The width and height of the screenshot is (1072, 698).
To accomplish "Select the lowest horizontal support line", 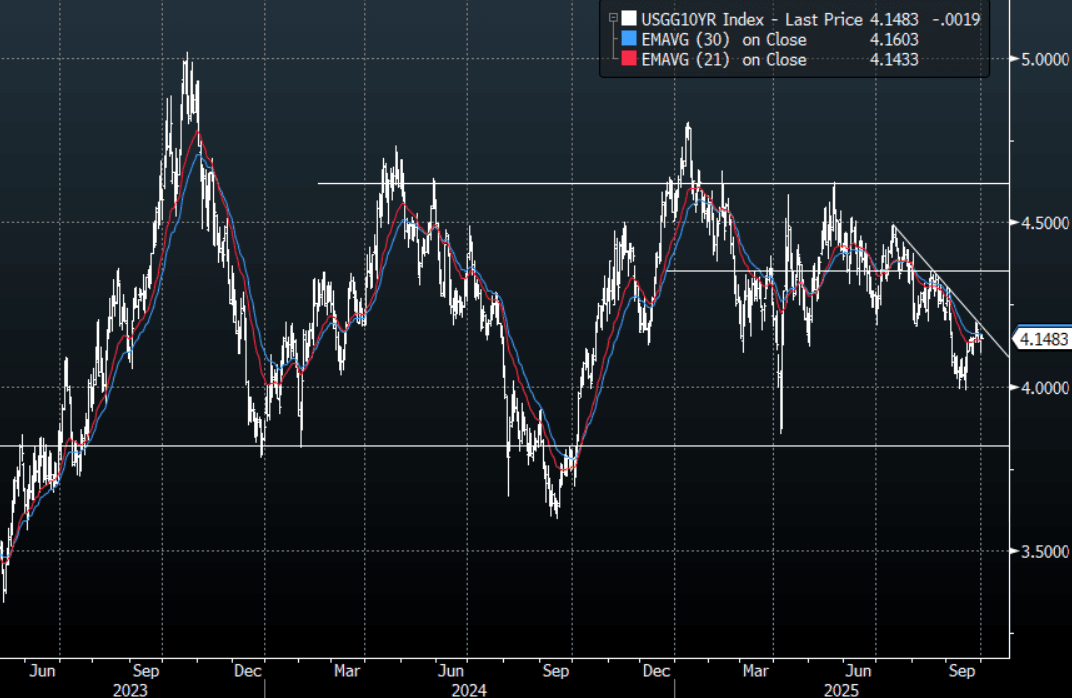I will click(400, 446).
